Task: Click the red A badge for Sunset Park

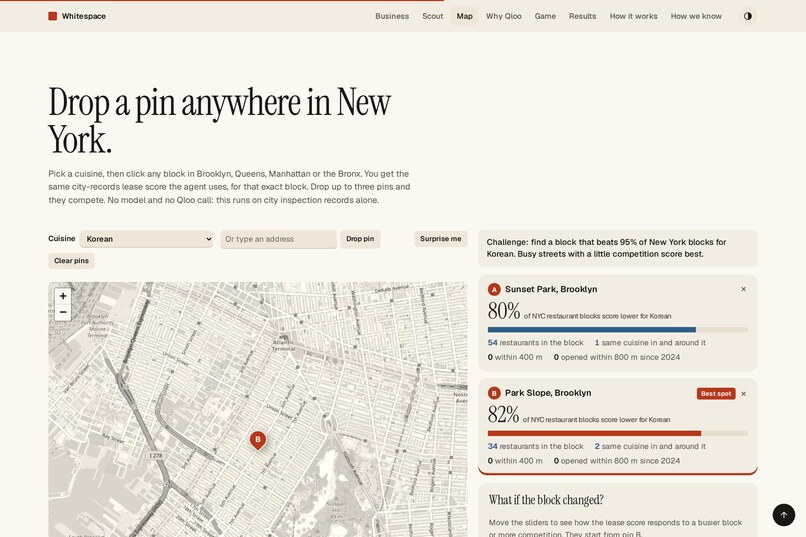Action: (x=494, y=289)
